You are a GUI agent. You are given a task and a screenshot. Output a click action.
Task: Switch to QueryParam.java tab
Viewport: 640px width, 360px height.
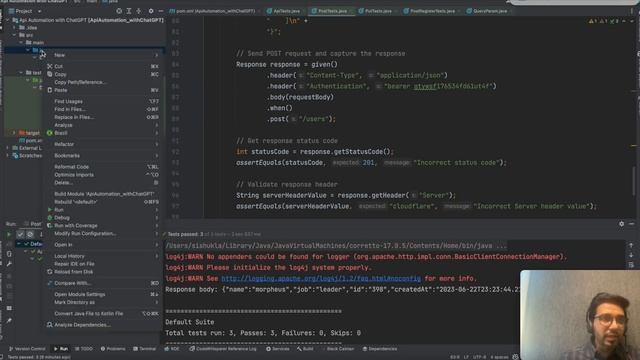click(487, 11)
